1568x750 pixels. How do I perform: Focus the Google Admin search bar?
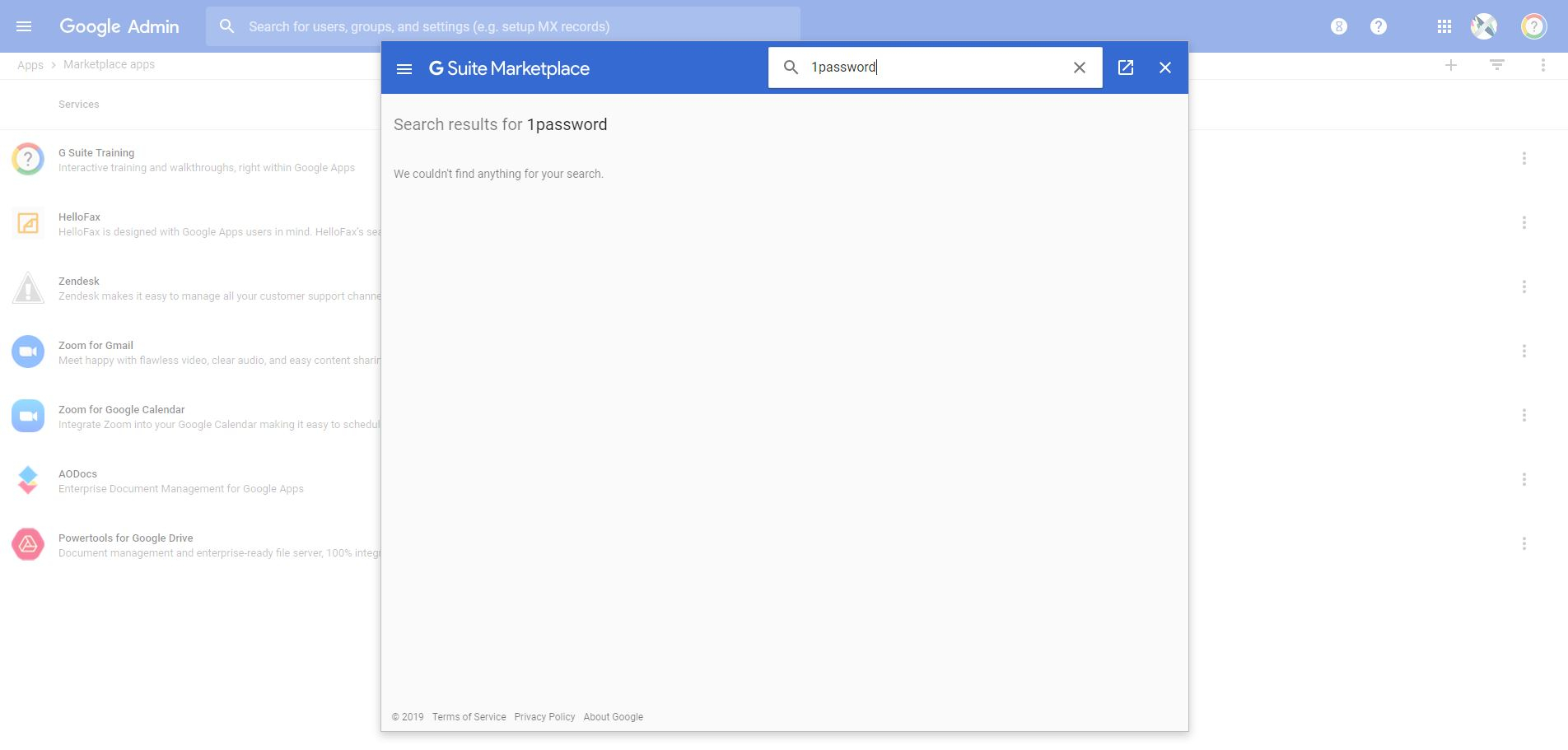coord(503,26)
